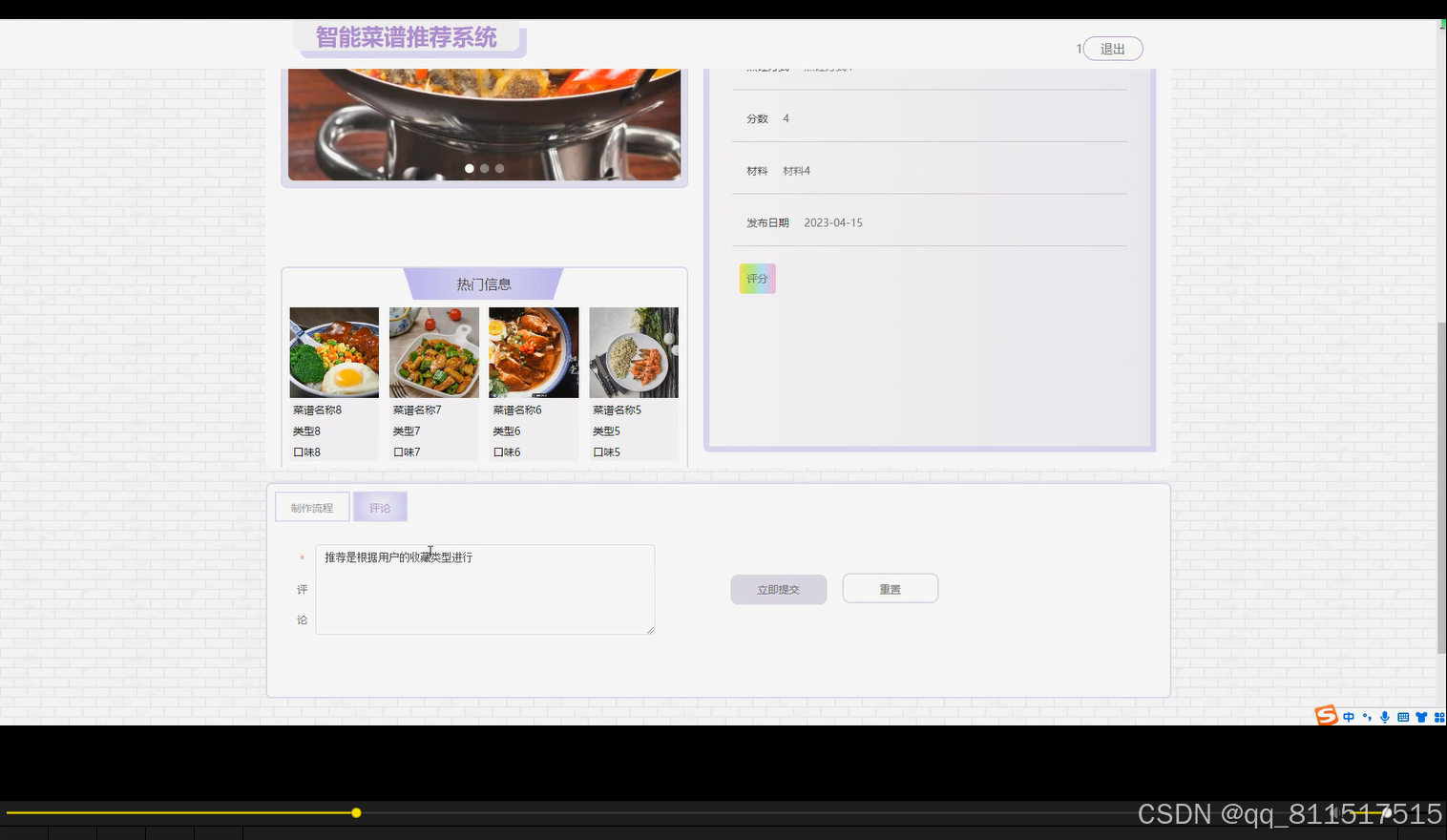Open thumbnail of 菜谱名称8
The height and width of the screenshot is (840, 1447).
pos(334,352)
